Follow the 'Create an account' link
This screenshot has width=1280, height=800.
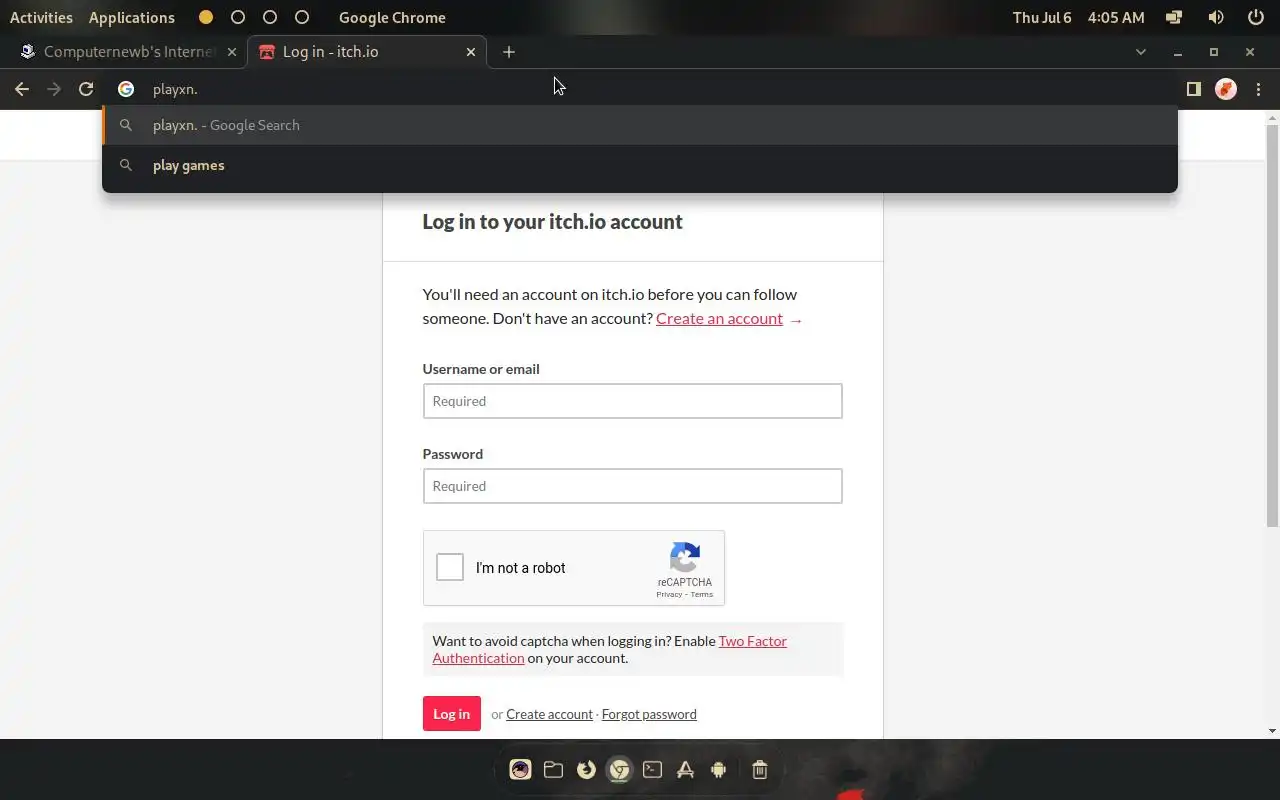719,318
